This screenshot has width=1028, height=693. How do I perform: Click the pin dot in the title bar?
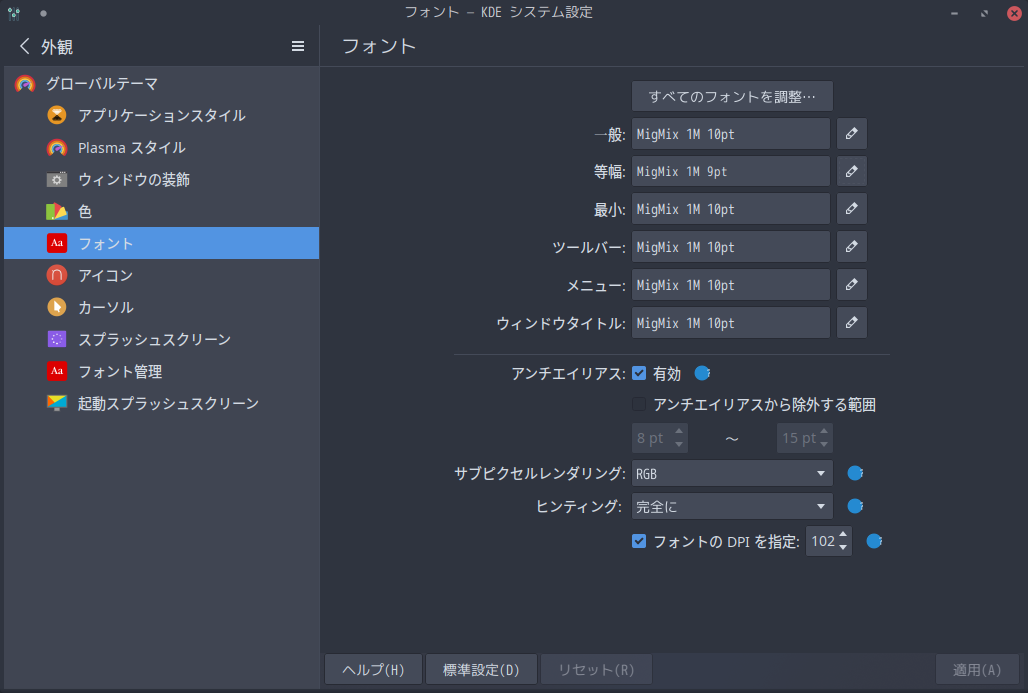pyautogui.click(x=43, y=13)
